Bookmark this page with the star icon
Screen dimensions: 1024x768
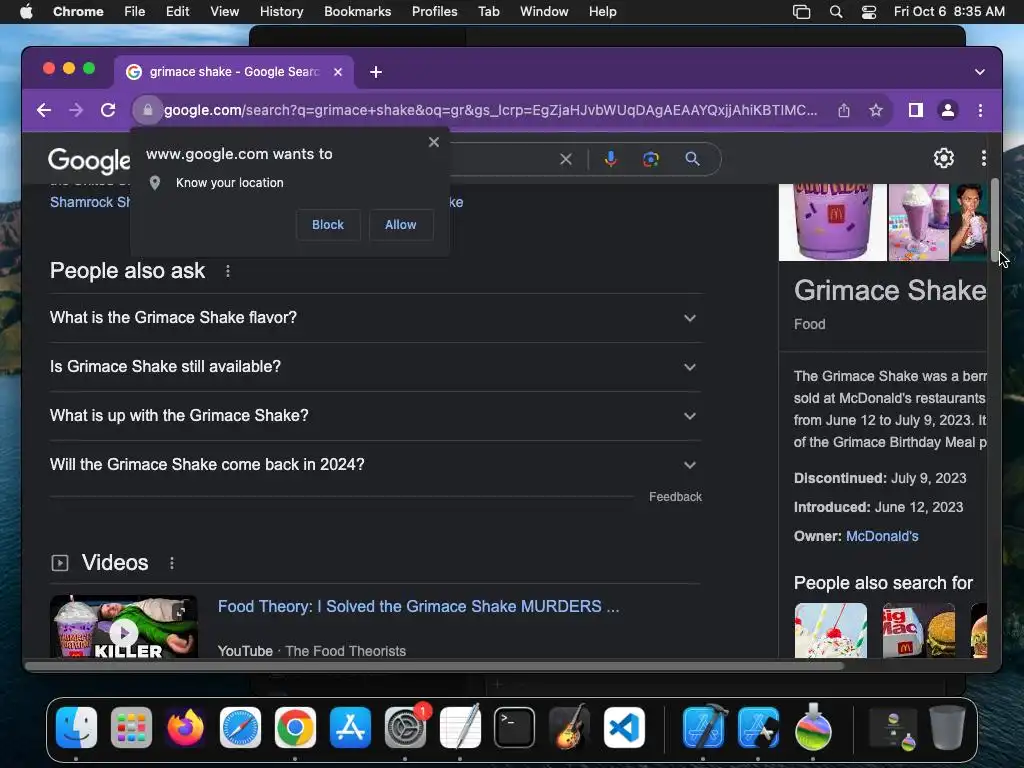(x=876, y=110)
